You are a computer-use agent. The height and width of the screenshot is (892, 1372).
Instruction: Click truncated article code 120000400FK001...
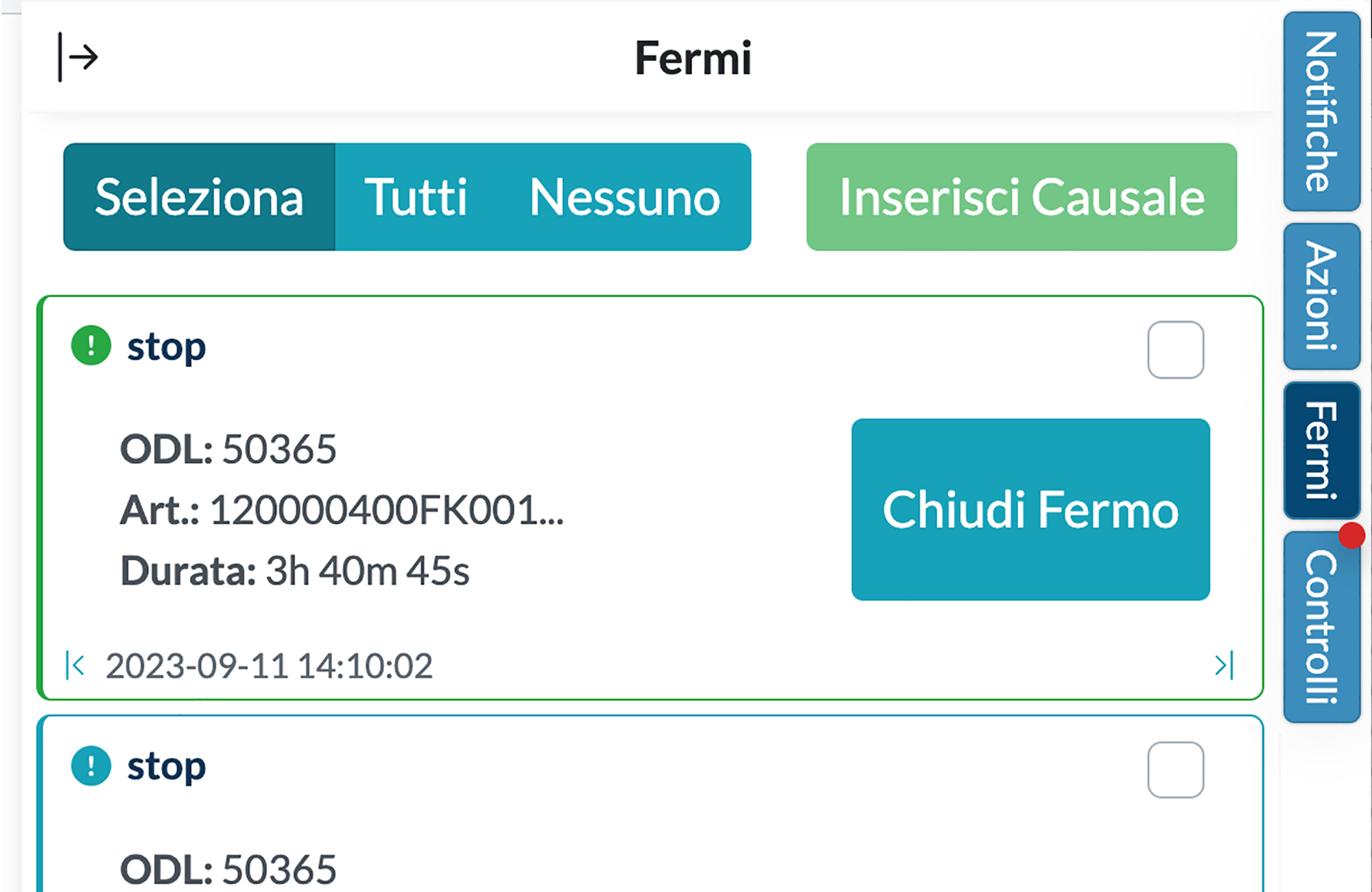pyautogui.click(x=386, y=510)
